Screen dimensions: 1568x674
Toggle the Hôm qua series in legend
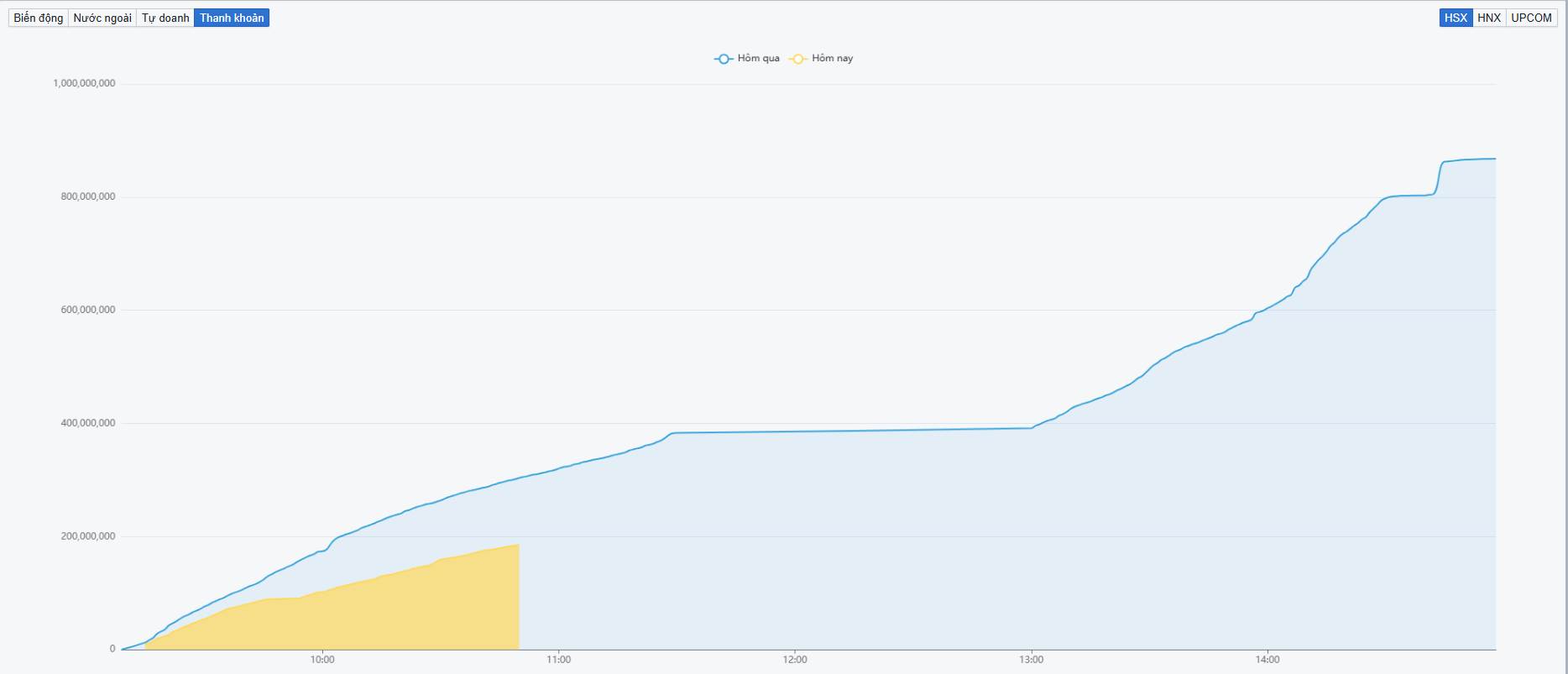(747, 58)
